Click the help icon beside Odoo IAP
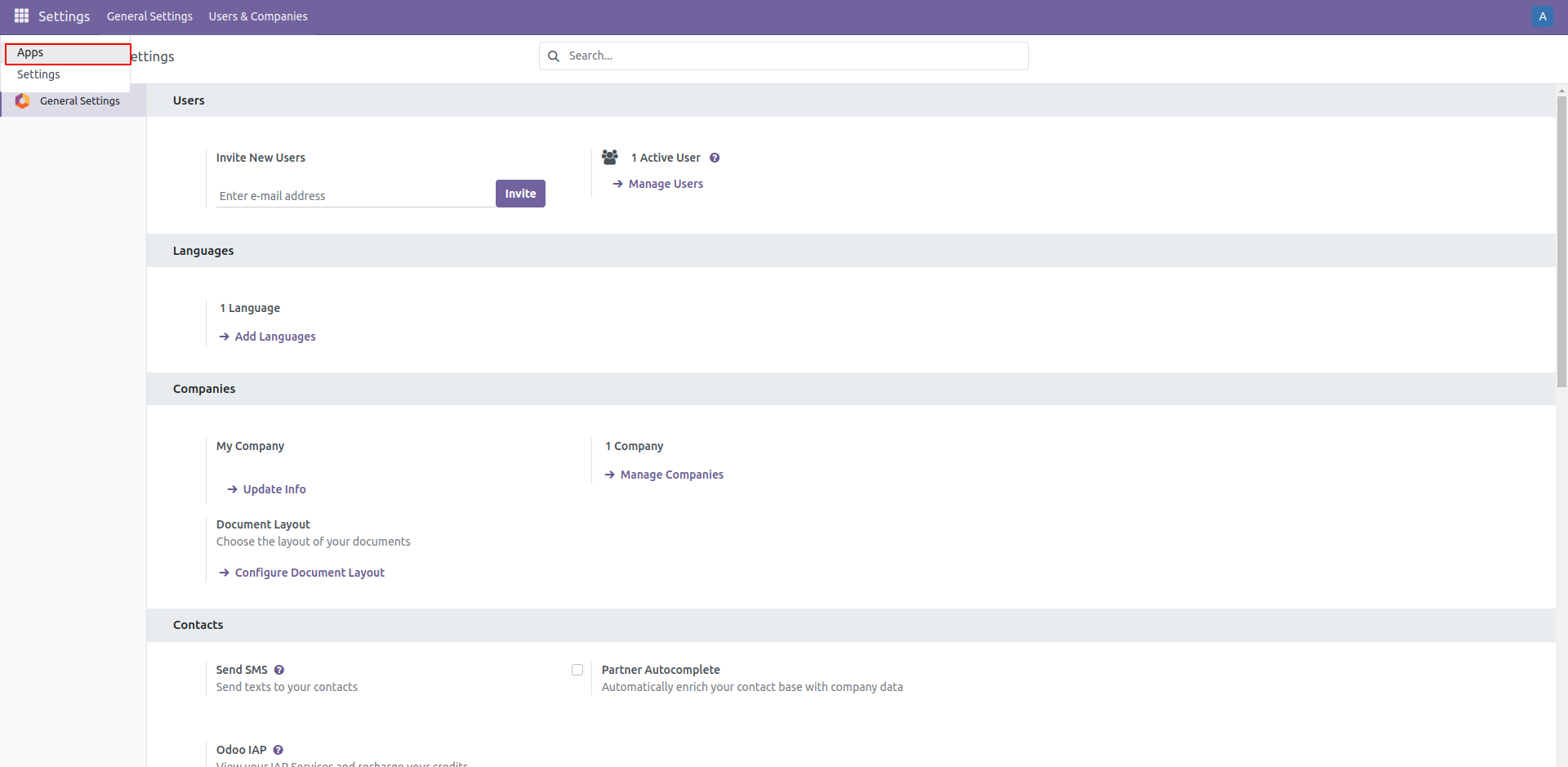1568x767 pixels. click(x=278, y=749)
